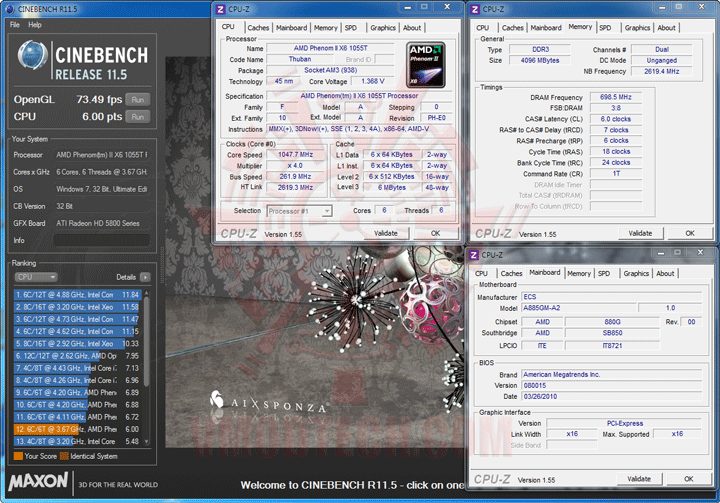Viewport: 720px width, 503px height.
Task: Click the Core Speed value 1047.7 MHz
Action: click(295, 154)
